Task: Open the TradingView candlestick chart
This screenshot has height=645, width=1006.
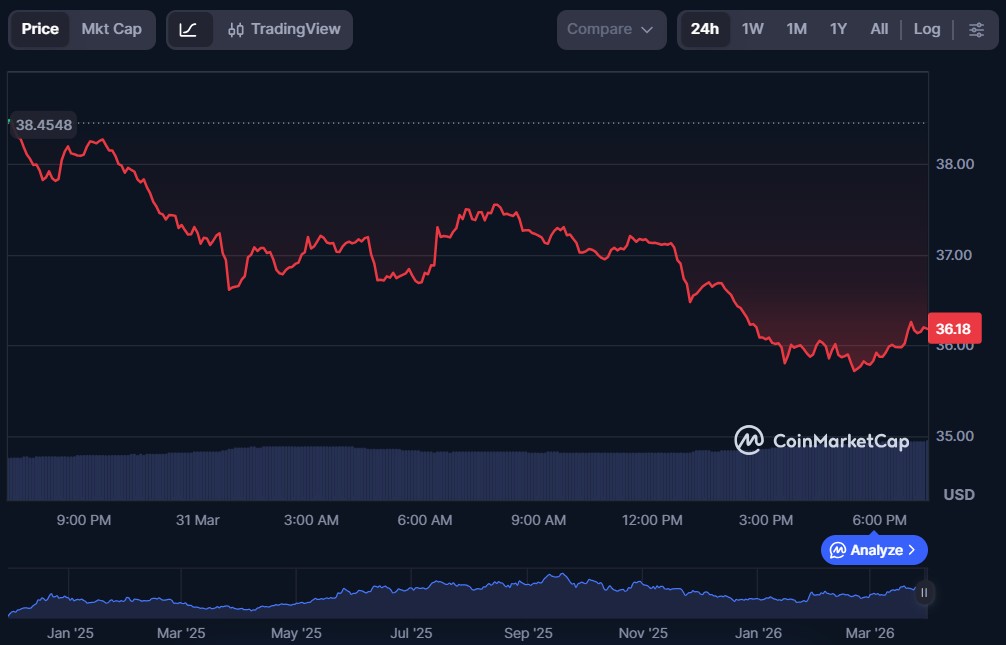Action: point(283,30)
